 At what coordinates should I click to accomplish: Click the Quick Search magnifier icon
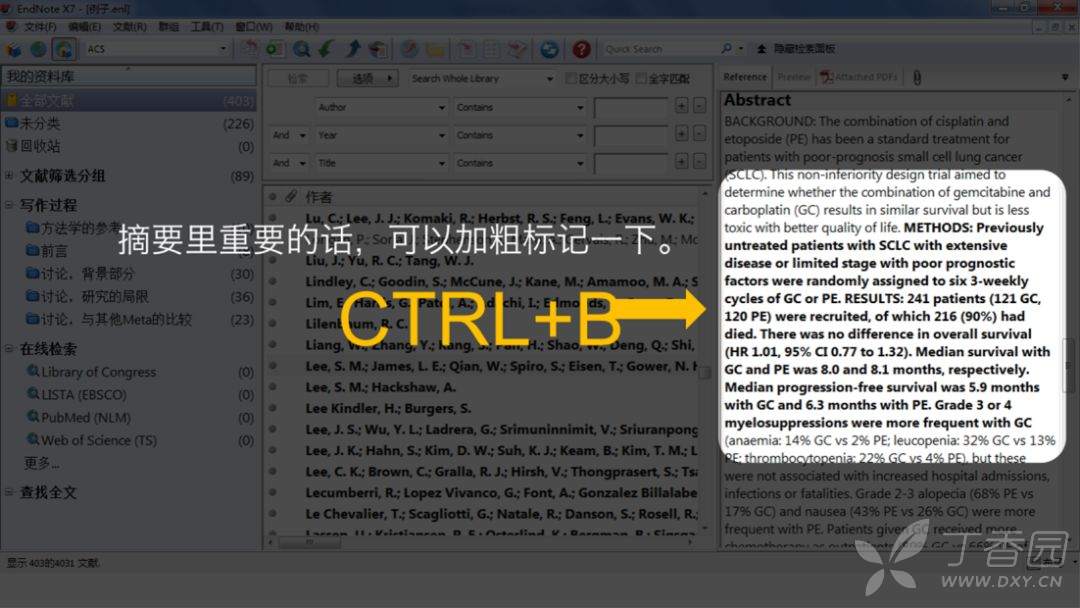pos(726,48)
